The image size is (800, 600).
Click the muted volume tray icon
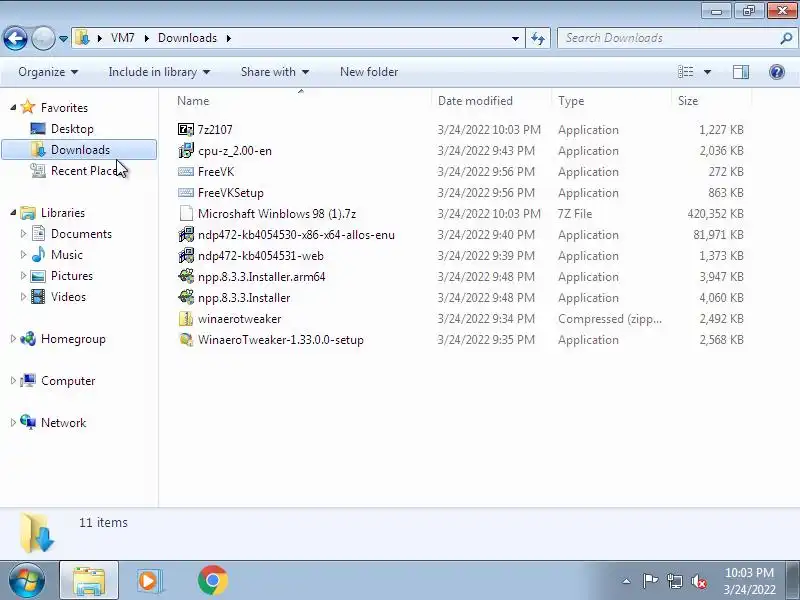point(698,581)
